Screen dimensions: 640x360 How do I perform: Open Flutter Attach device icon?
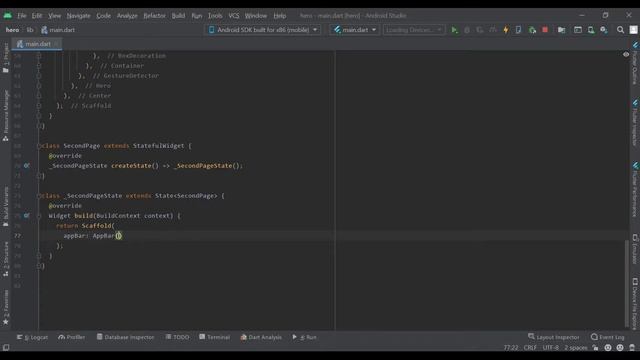pyautogui.click(x=518, y=30)
